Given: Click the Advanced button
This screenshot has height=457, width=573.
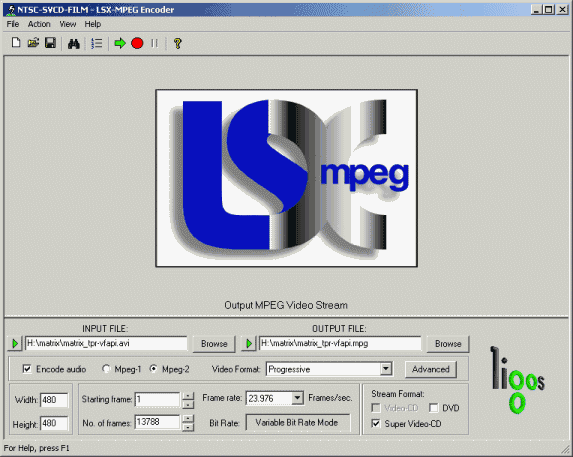Looking at the screenshot, I should click(x=430, y=369).
